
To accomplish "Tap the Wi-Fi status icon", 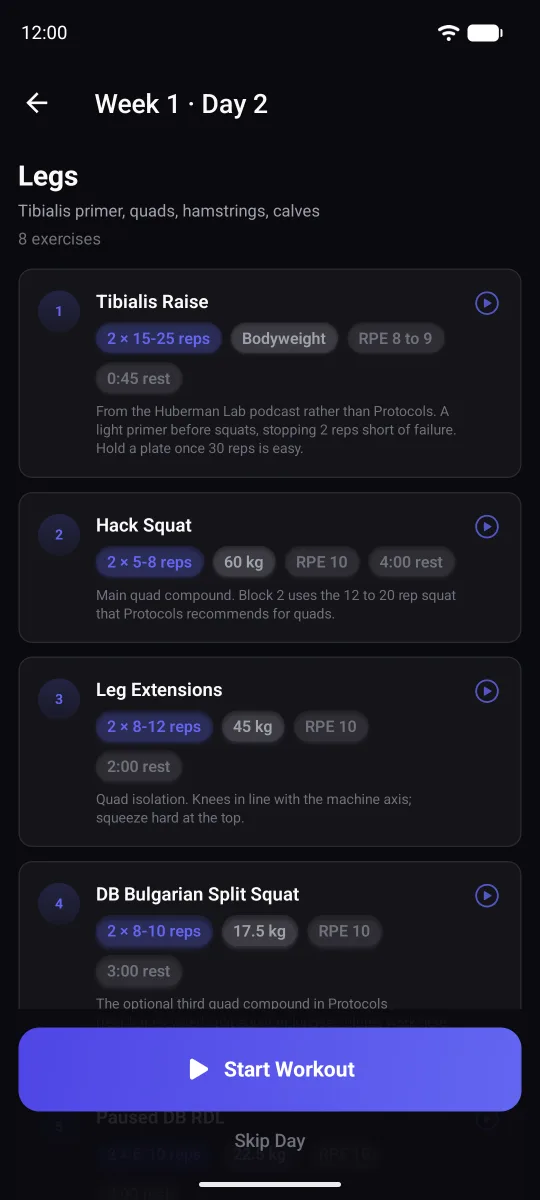I will click(448, 33).
